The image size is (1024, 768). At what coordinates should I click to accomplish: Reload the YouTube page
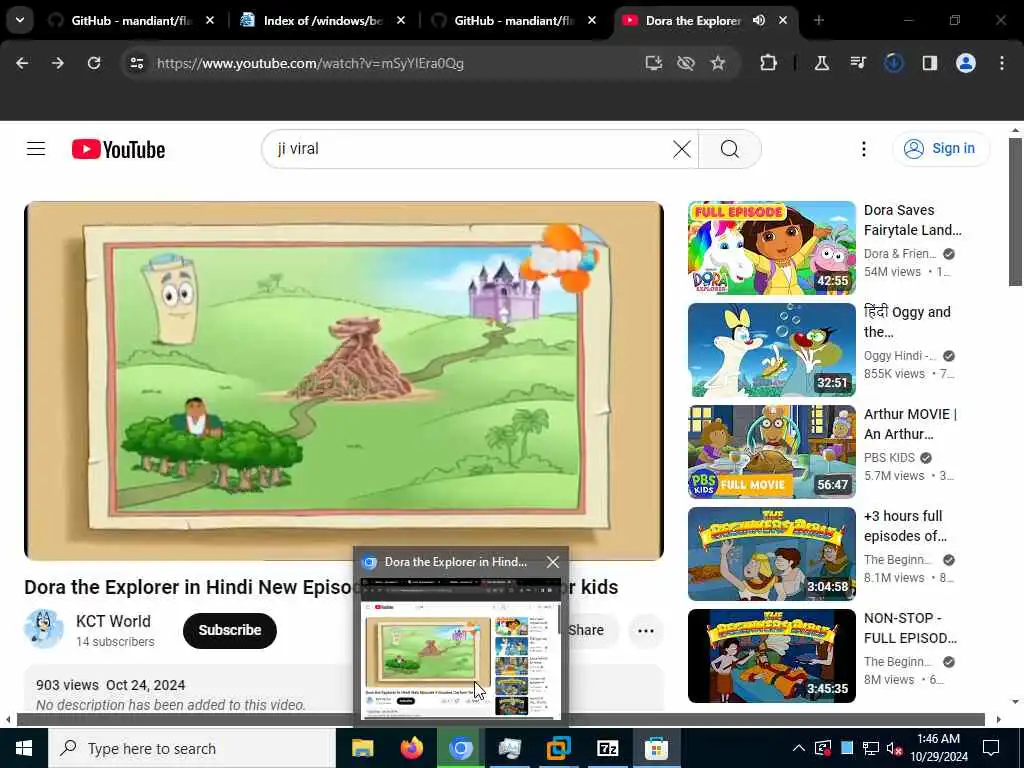[94, 63]
